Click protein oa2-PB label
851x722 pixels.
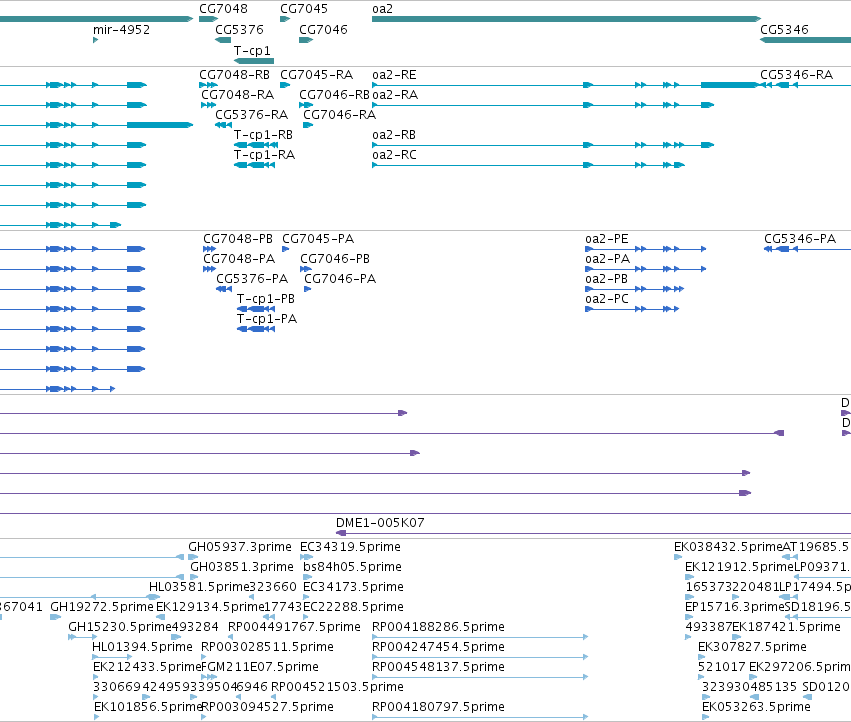tap(607, 278)
